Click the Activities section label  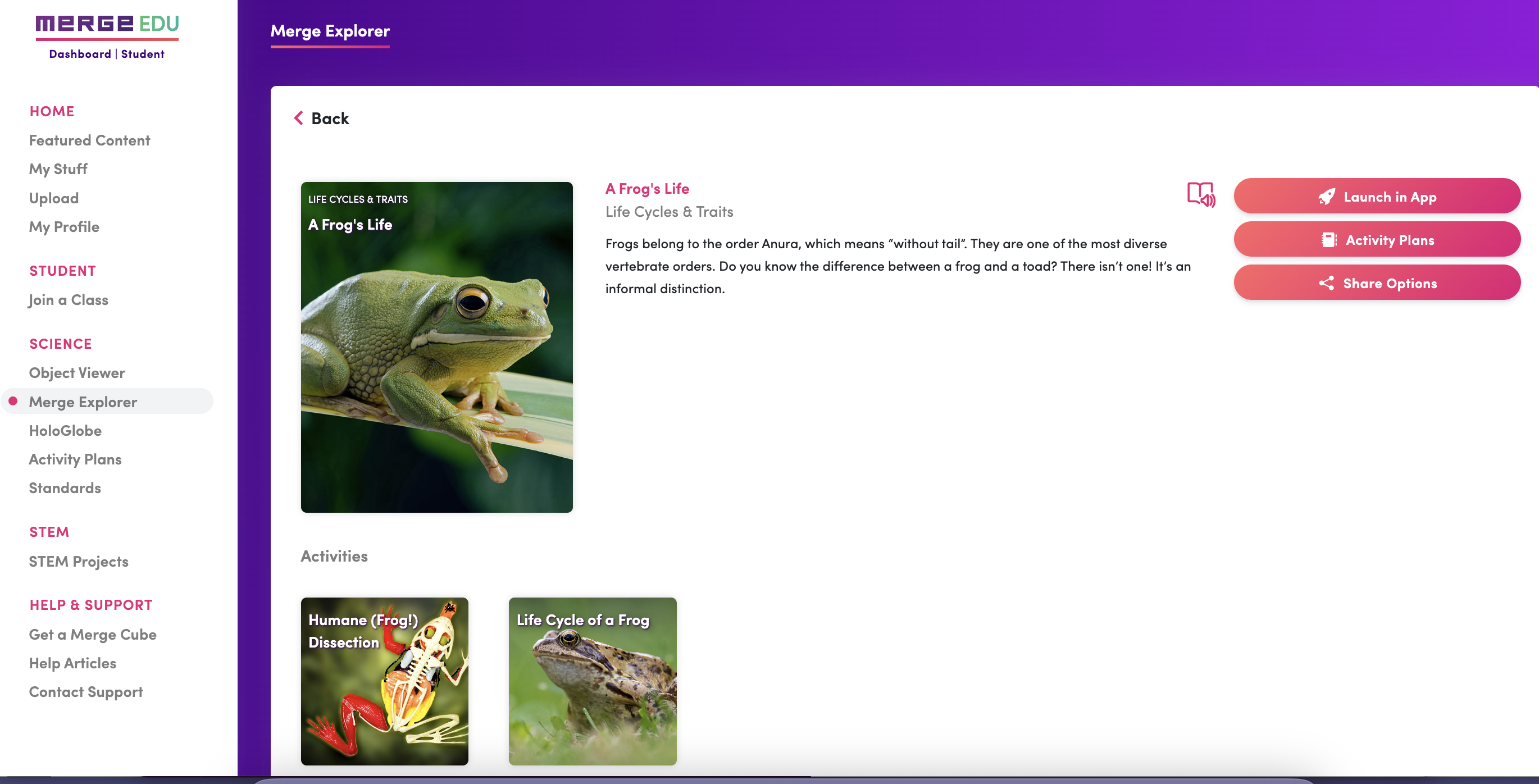[x=334, y=556]
